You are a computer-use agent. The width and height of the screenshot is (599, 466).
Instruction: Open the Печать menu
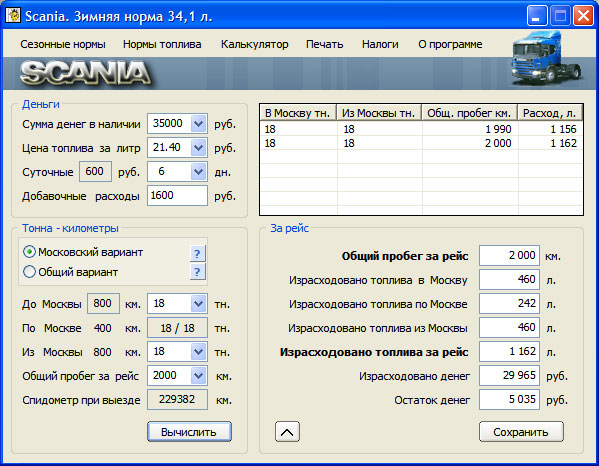[x=324, y=44]
